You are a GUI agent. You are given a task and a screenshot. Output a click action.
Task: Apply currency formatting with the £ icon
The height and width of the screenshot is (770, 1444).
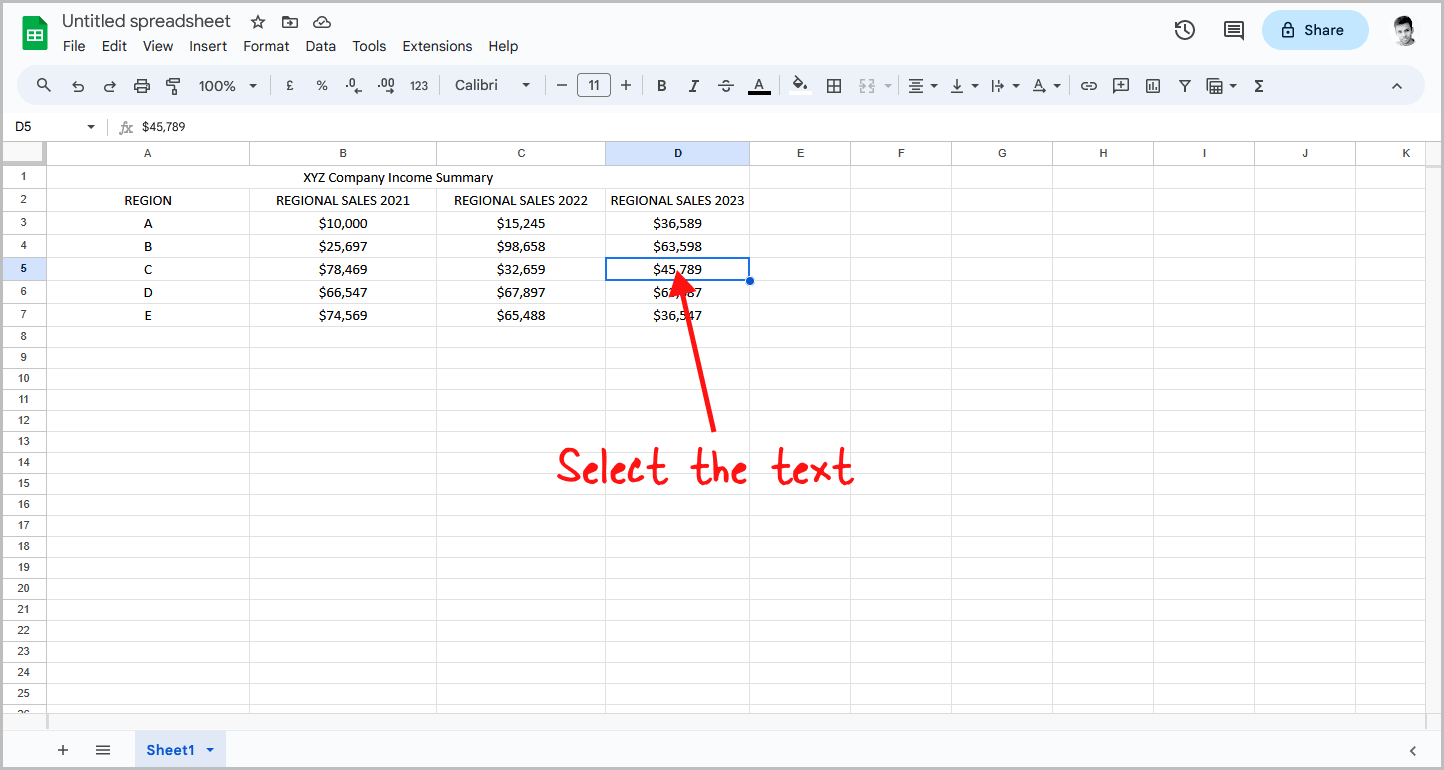tap(290, 85)
